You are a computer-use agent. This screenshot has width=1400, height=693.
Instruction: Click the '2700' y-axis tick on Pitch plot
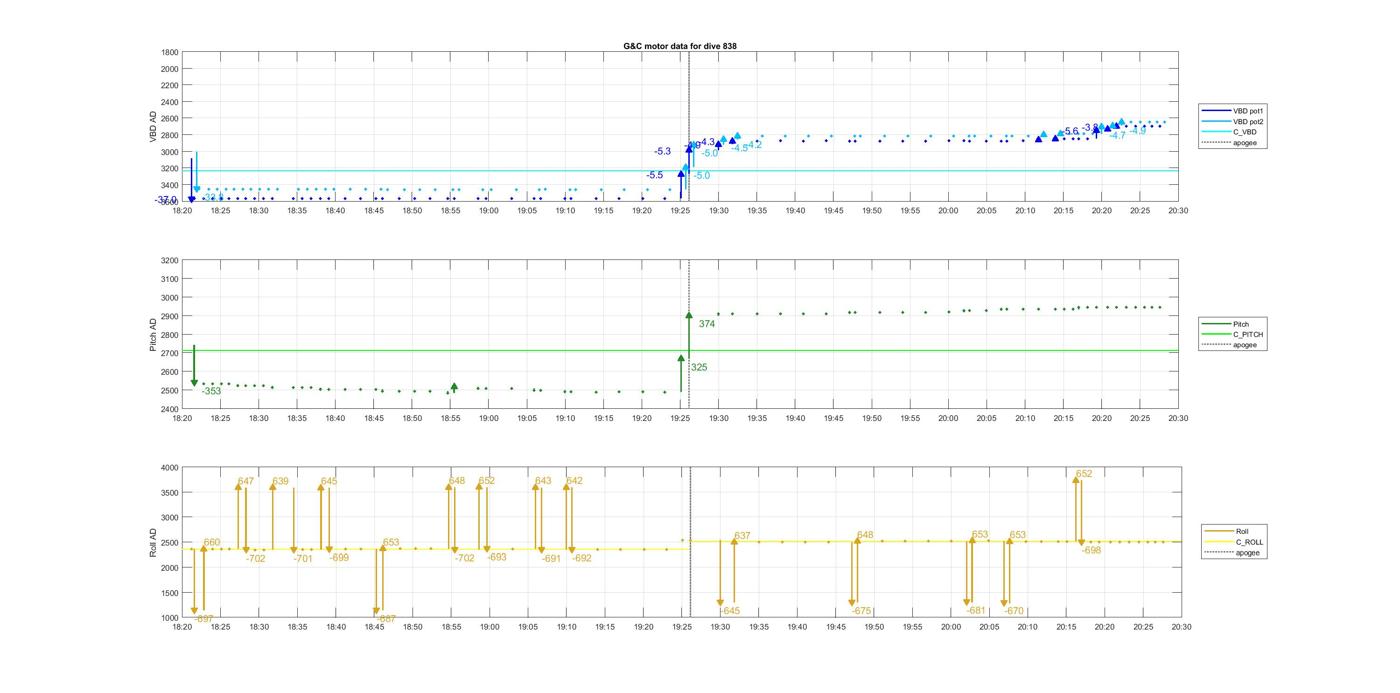170,353
